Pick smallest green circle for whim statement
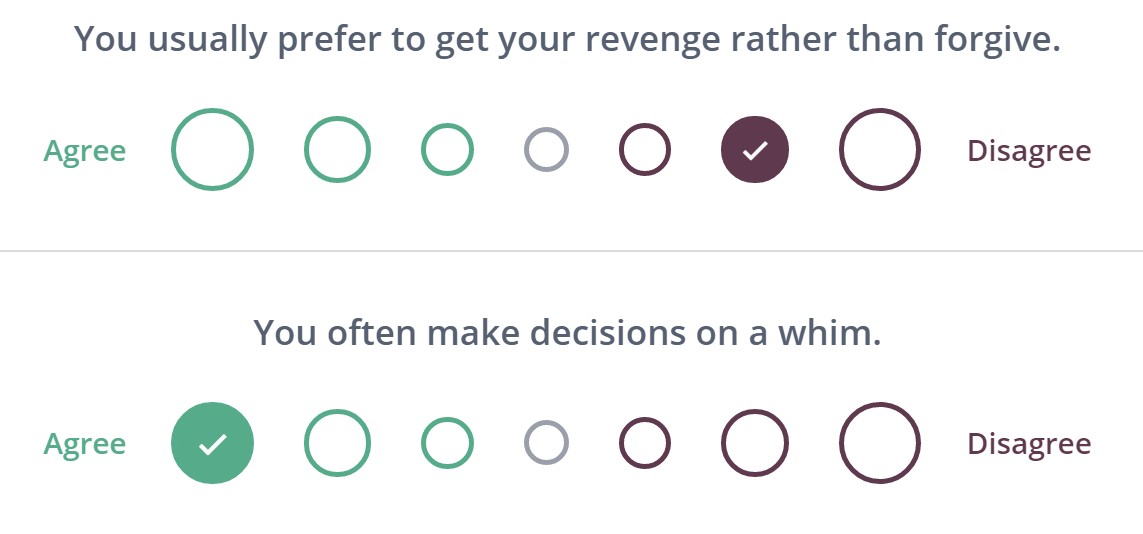This screenshot has width=1143, height=534. pos(447,443)
